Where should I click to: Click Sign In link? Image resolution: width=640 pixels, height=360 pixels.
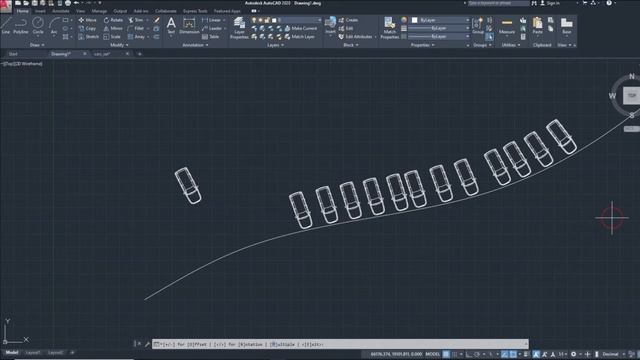(x=550, y=3)
